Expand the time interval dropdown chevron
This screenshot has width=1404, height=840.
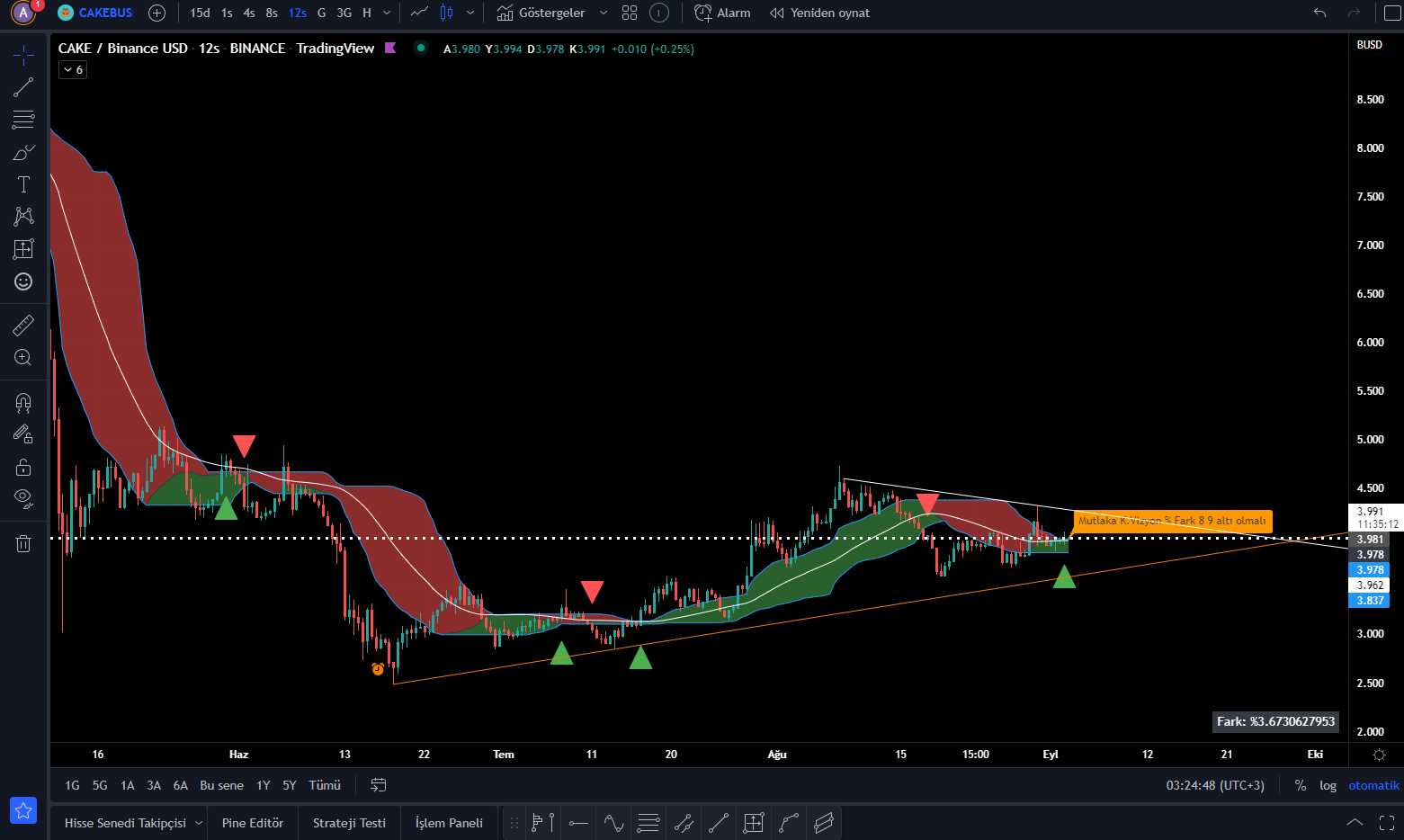click(387, 13)
